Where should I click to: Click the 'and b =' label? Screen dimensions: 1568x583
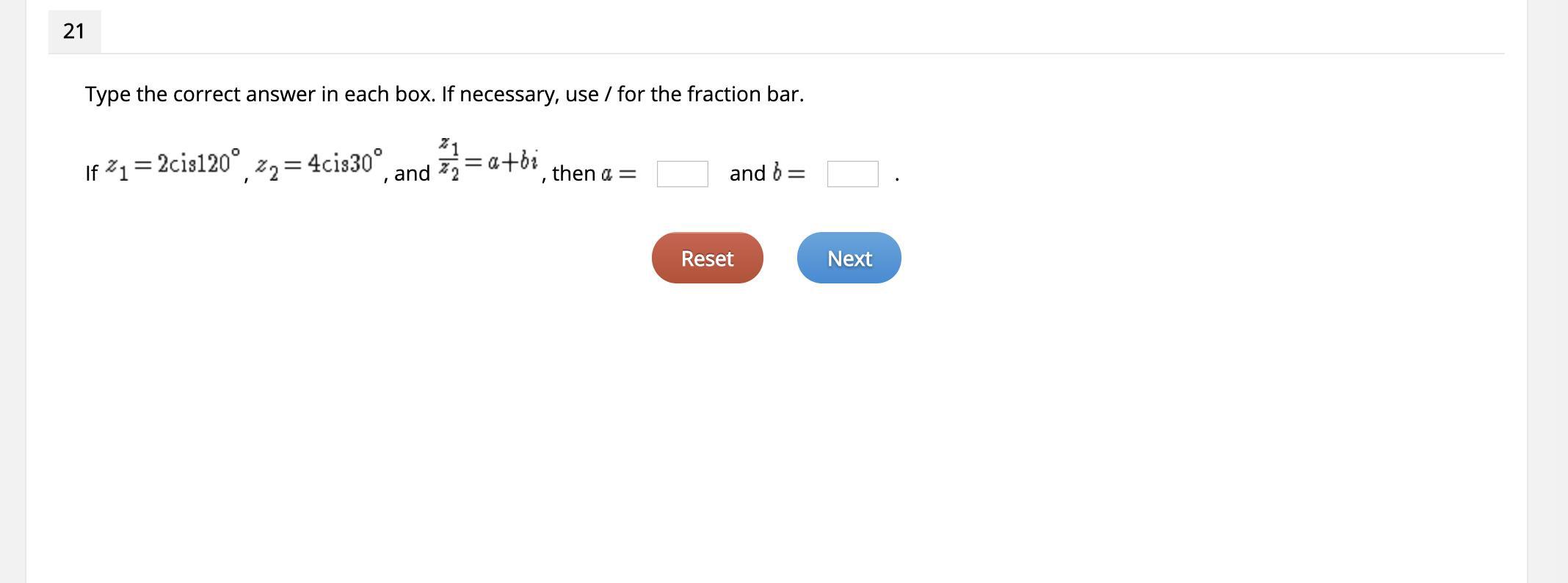click(x=767, y=173)
